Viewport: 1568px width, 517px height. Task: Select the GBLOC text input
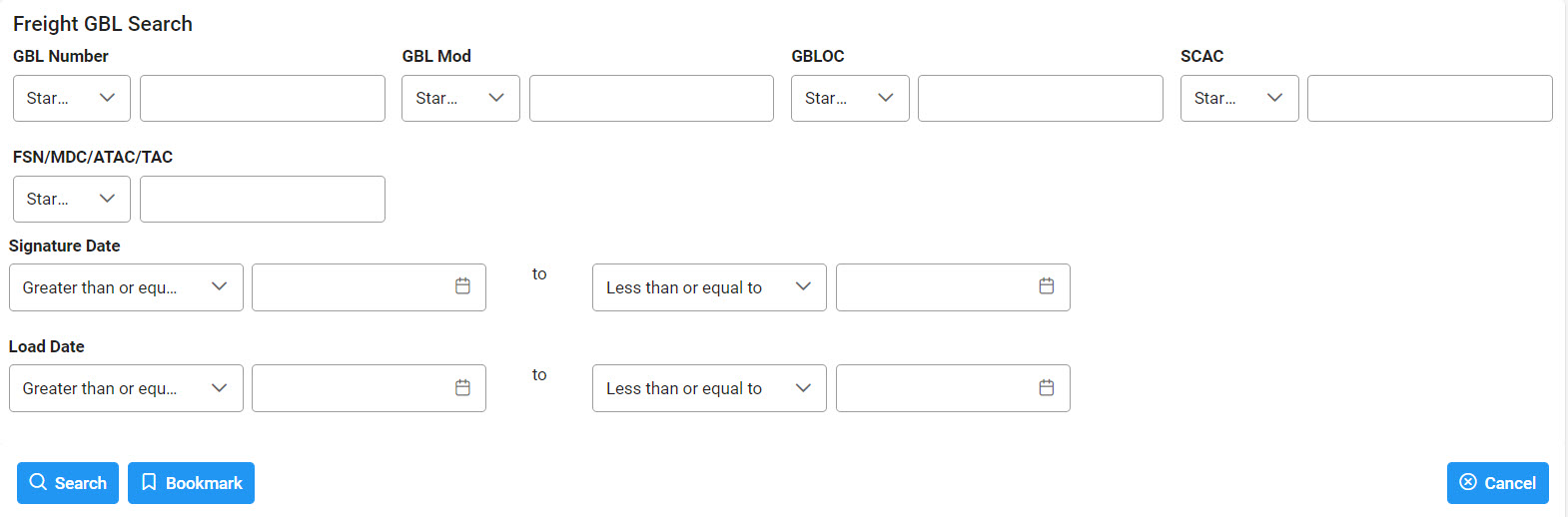[x=1041, y=98]
